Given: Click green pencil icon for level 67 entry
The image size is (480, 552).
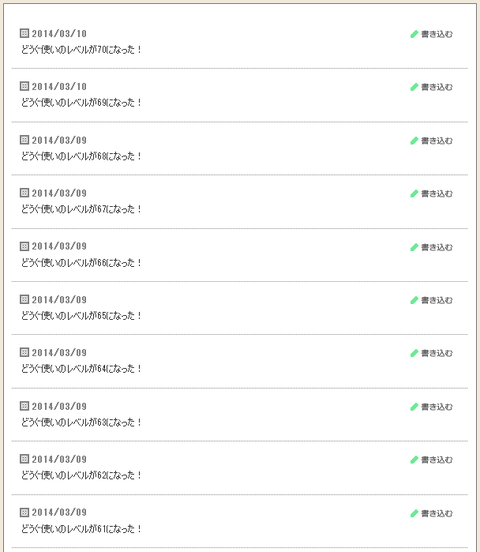Looking at the screenshot, I should coord(414,194).
